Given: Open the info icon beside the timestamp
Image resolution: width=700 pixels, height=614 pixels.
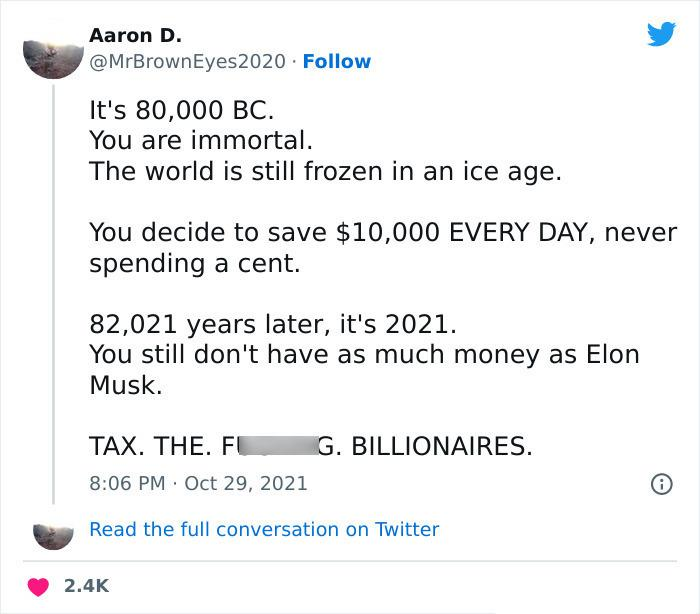Looking at the screenshot, I should tap(661, 484).
